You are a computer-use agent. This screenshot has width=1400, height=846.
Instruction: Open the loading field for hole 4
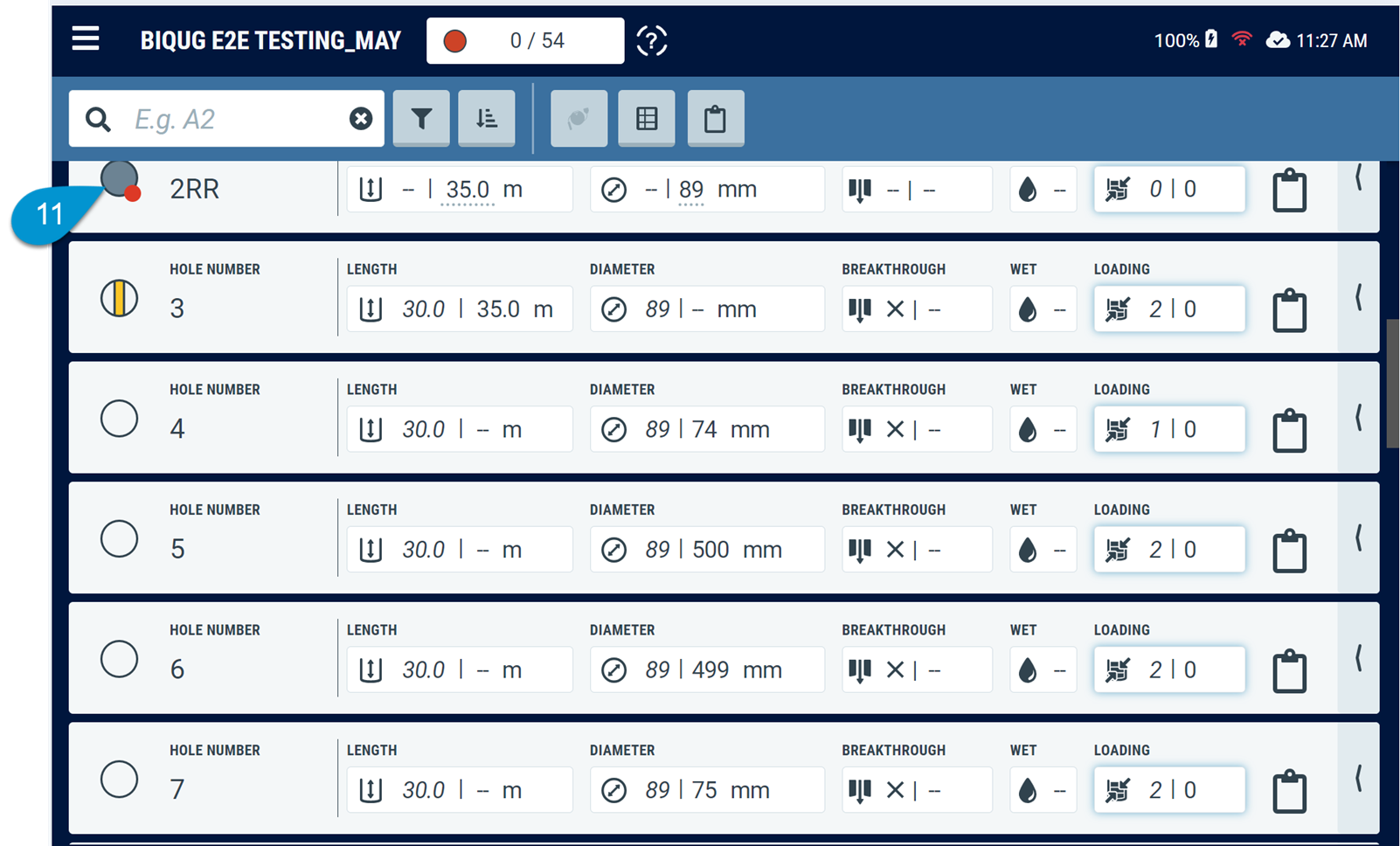(x=1168, y=429)
